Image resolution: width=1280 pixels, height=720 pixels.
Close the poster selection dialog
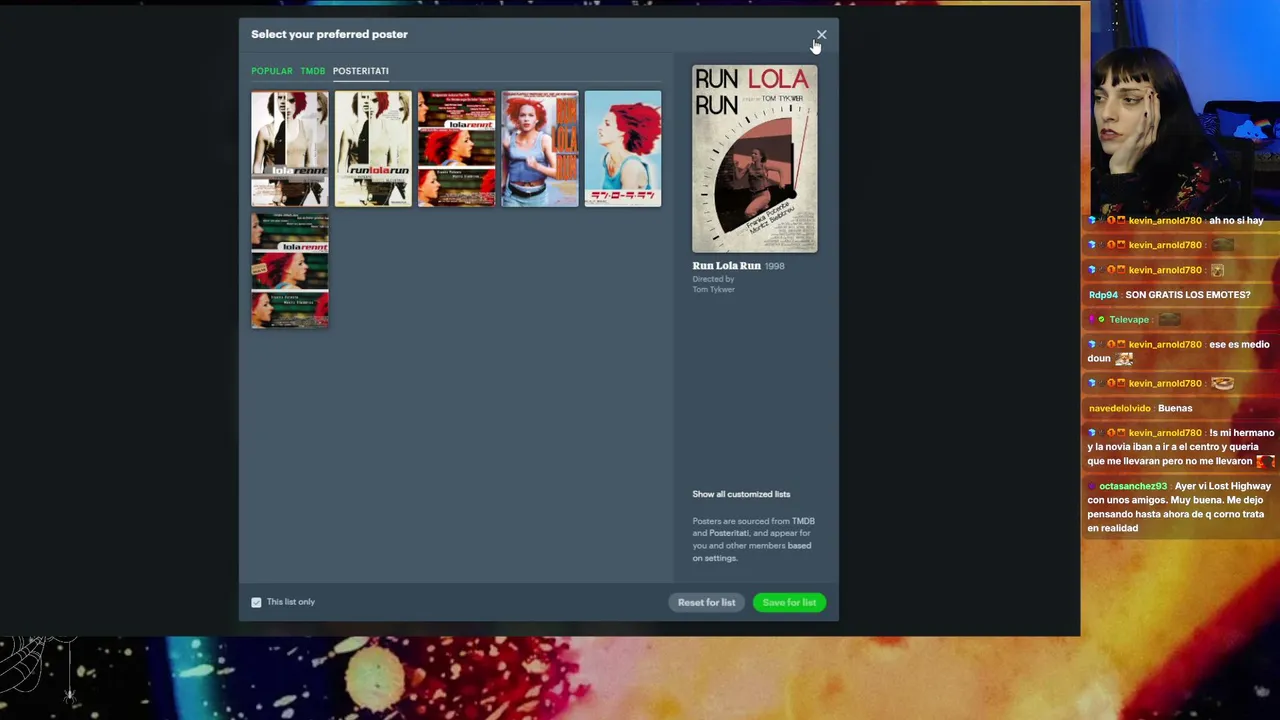pyautogui.click(x=821, y=35)
